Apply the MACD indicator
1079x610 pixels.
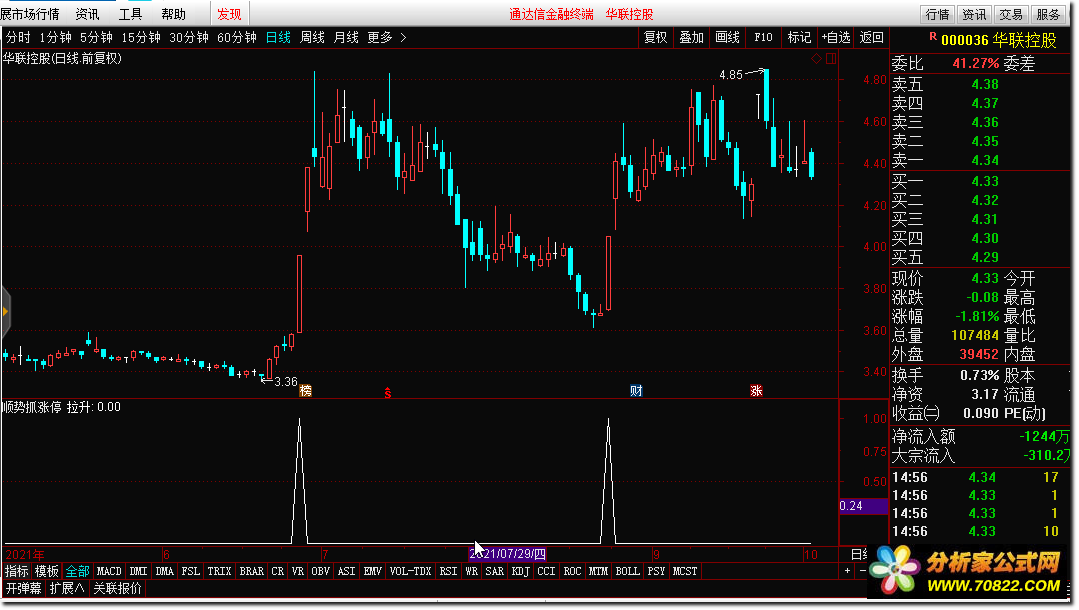pyautogui.click(x=109, y=571)
